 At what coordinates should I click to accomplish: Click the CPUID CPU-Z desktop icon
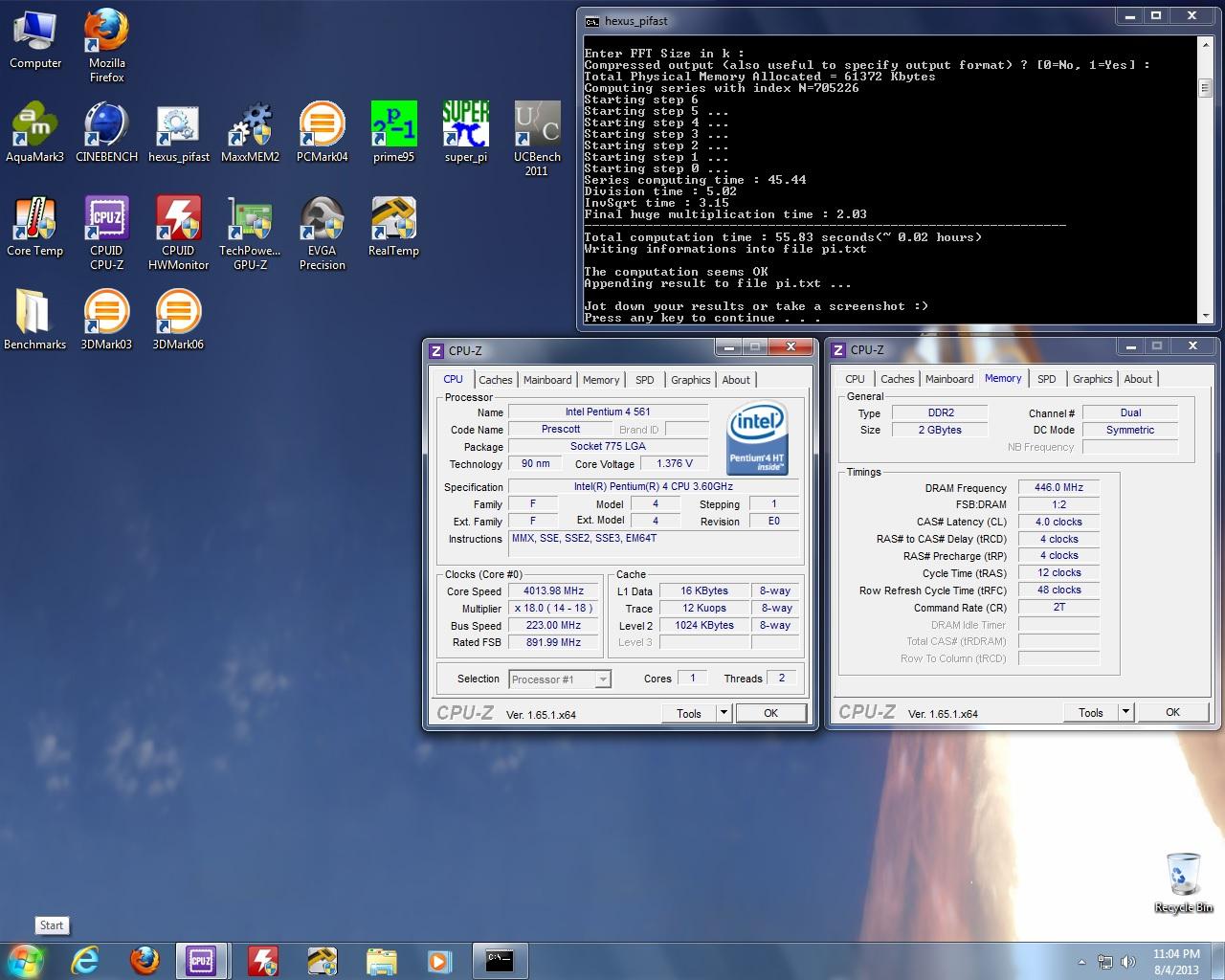pyautogui.click(x=106, y=233)
